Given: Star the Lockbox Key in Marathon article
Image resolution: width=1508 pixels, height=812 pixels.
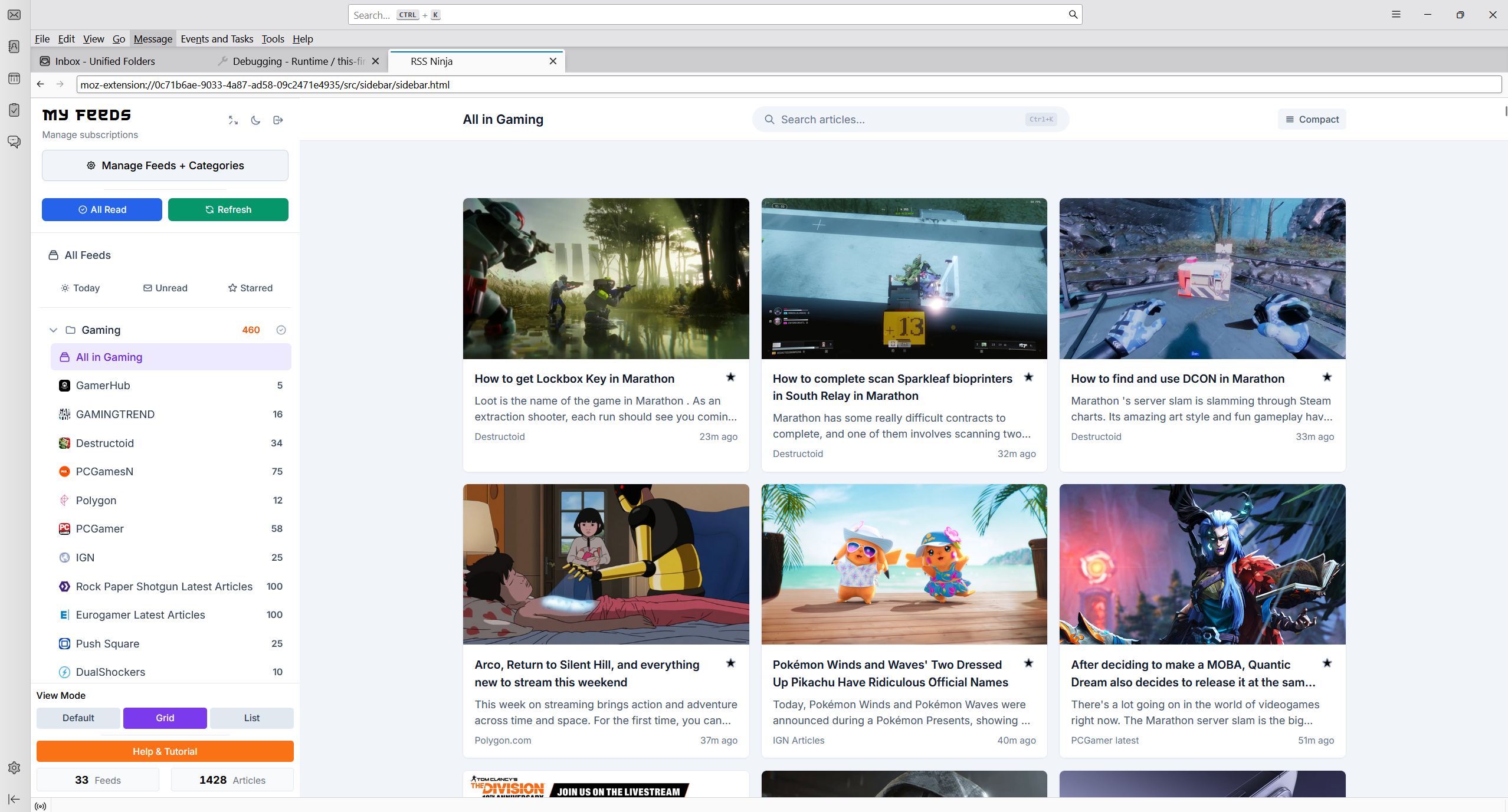Looking at the screenshot, I should (730, 377).
